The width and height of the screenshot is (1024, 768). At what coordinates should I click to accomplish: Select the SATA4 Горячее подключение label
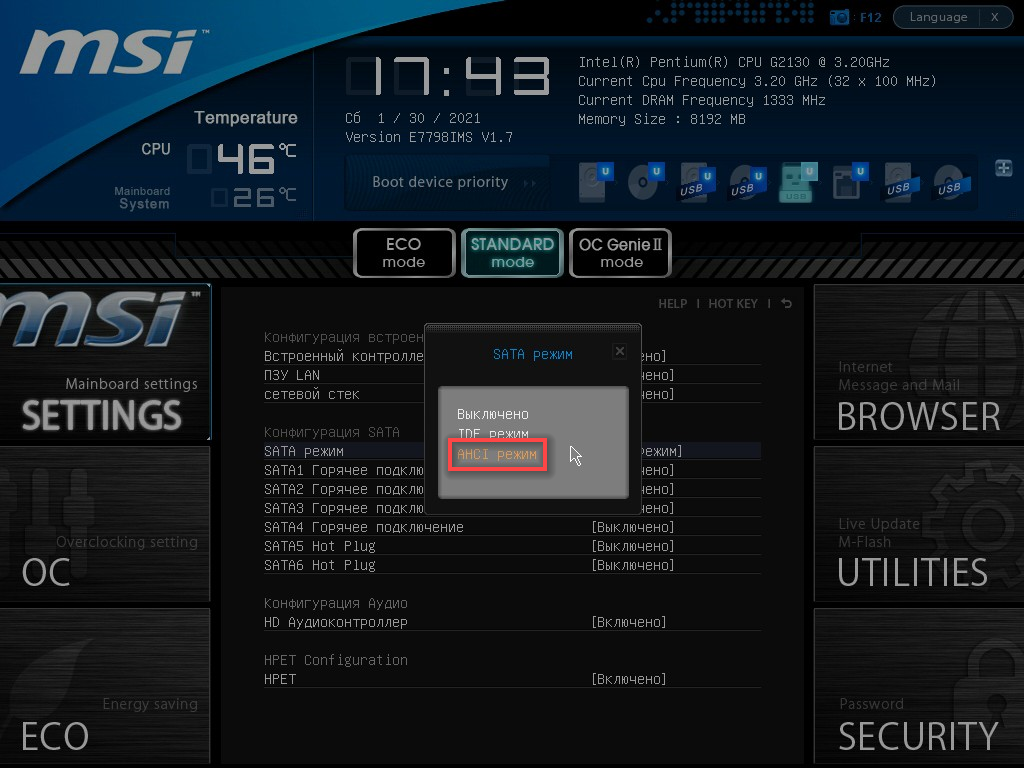(364, 527)
